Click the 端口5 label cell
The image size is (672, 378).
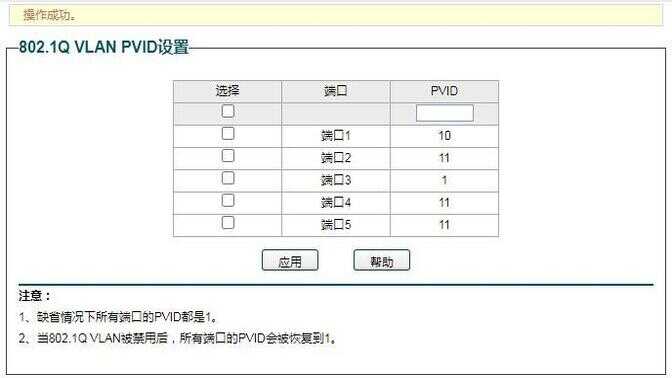[x=336, y=225]
